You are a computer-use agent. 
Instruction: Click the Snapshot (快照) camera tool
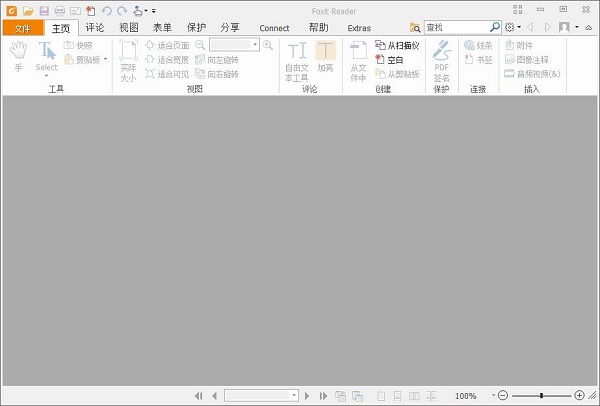[x=78, y=46]
